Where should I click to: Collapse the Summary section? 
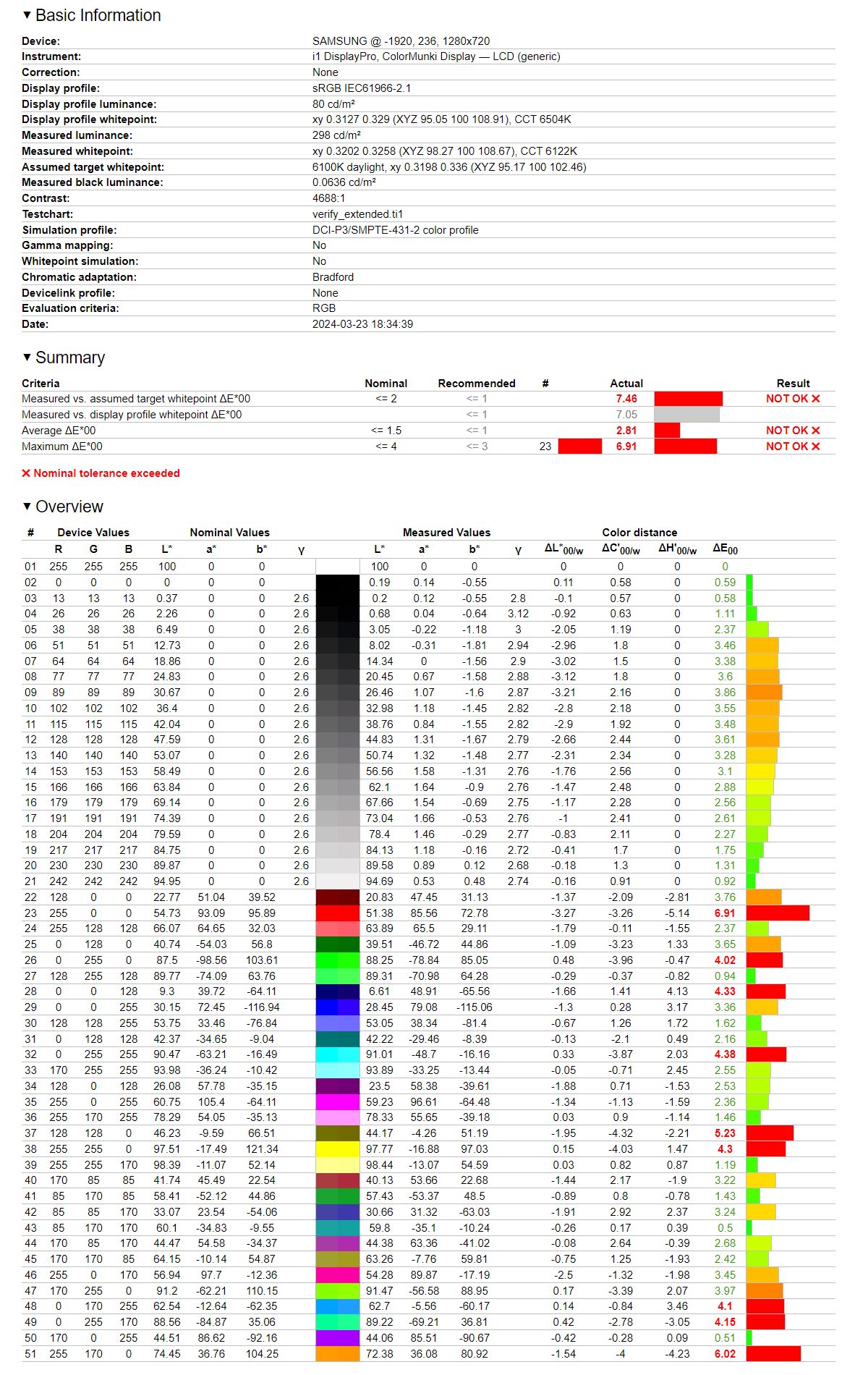27,357
